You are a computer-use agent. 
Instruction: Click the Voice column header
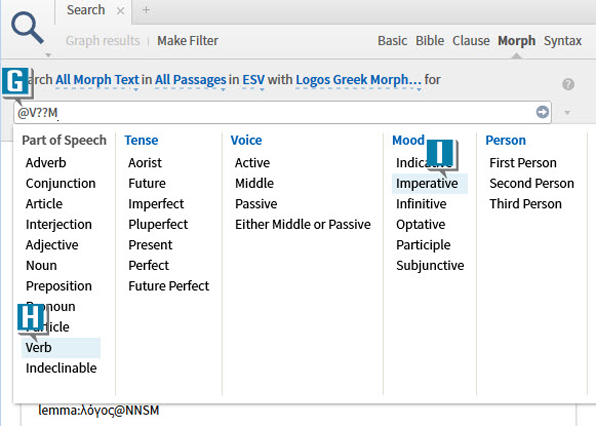click(x=246, y=140)
